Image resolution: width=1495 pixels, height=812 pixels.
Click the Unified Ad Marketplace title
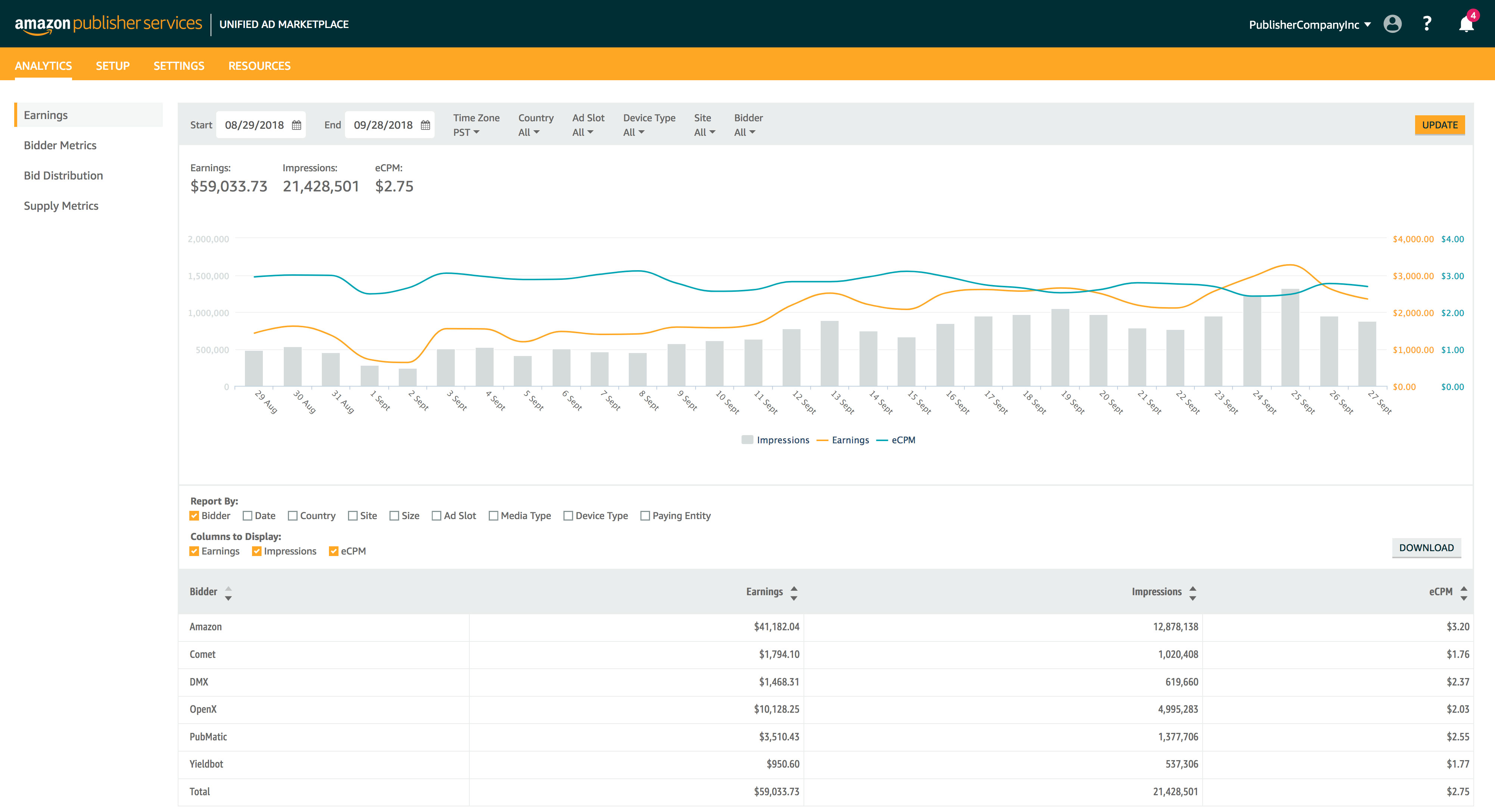pyautogui.click(x=284, y=24)
